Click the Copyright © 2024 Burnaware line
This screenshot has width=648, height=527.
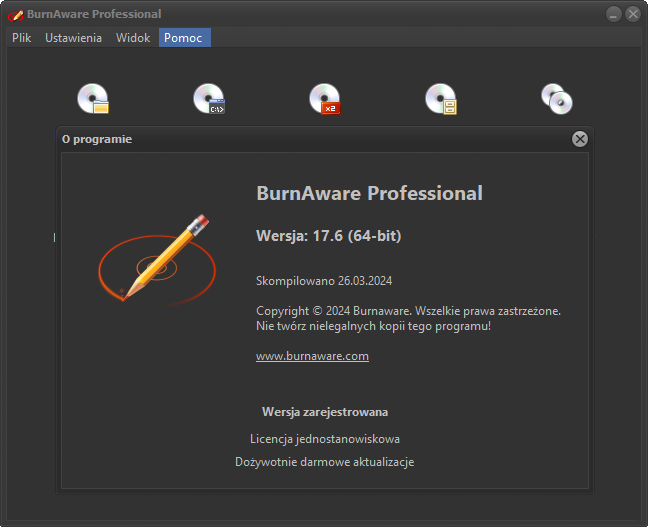click(408, 311)
